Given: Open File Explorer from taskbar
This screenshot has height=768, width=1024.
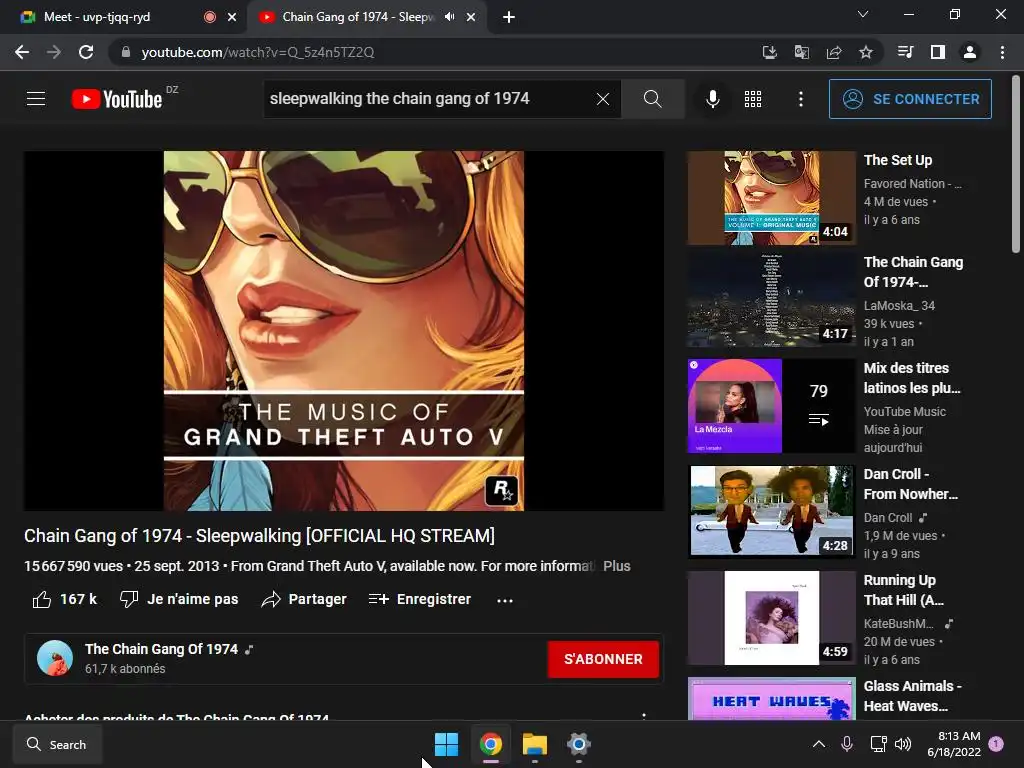Looking at the screenshot, I should point(535,744).
